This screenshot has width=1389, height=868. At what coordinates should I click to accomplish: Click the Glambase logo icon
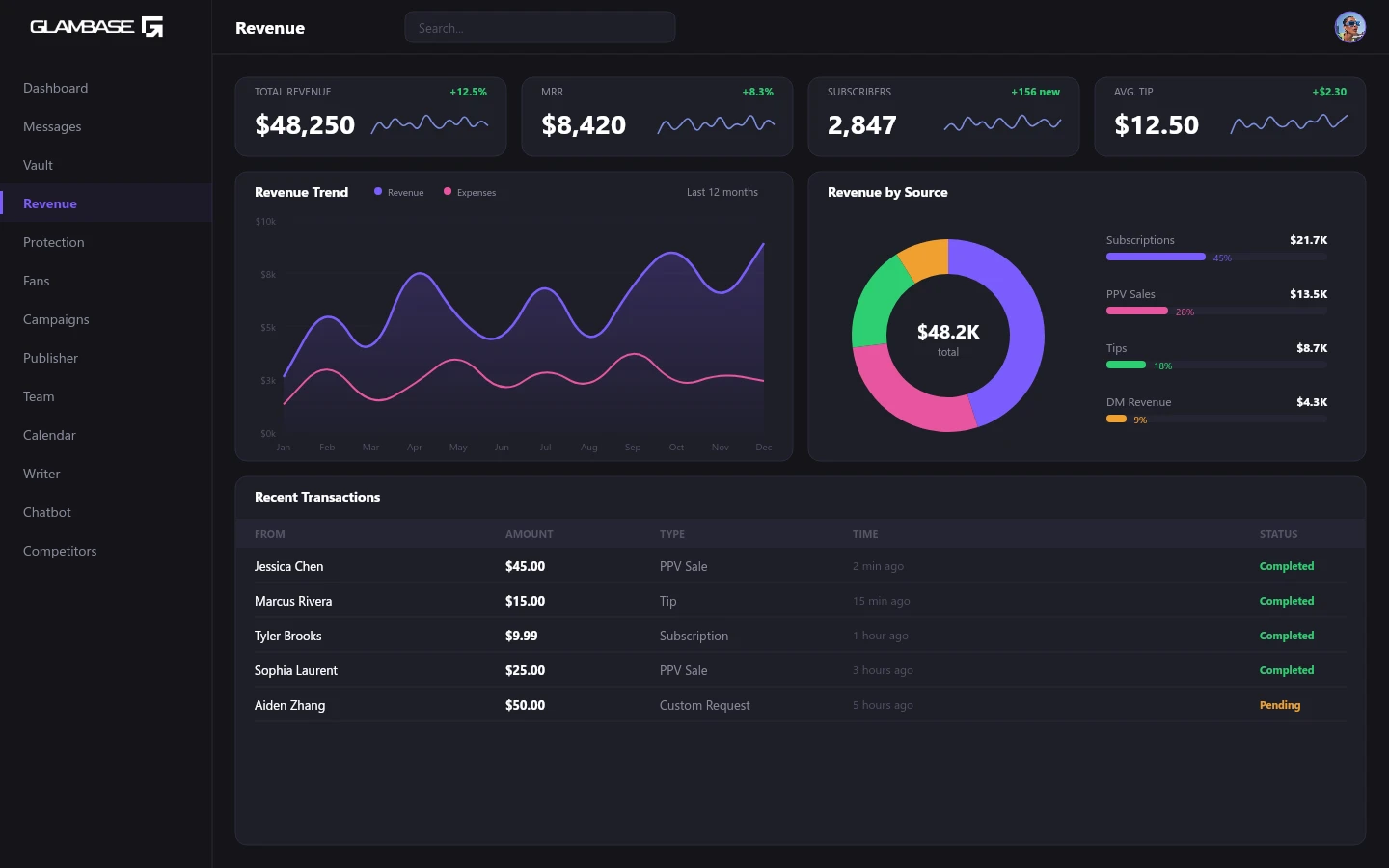click(152, 27)
